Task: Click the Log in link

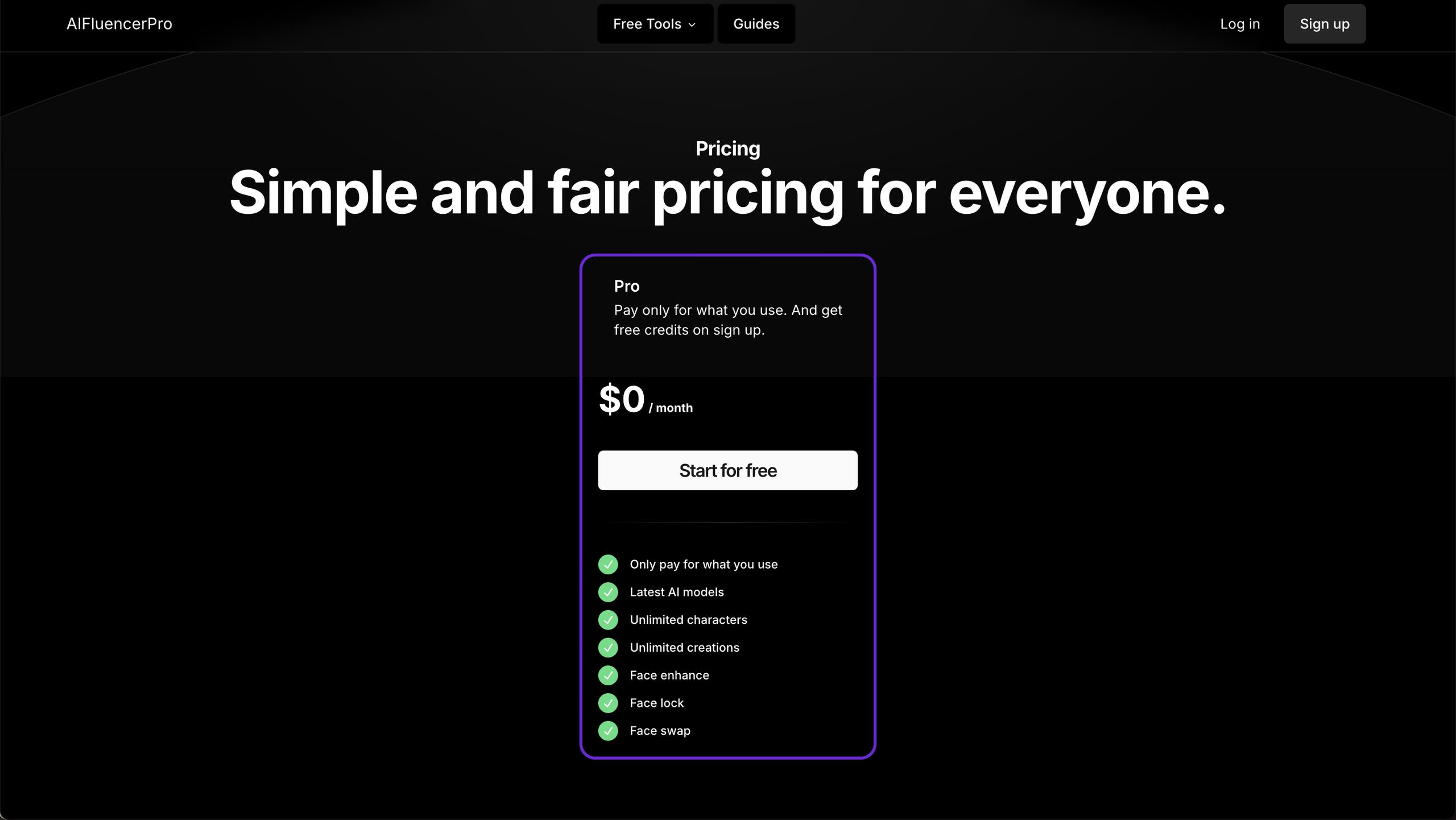Action: click(1240, 24)
